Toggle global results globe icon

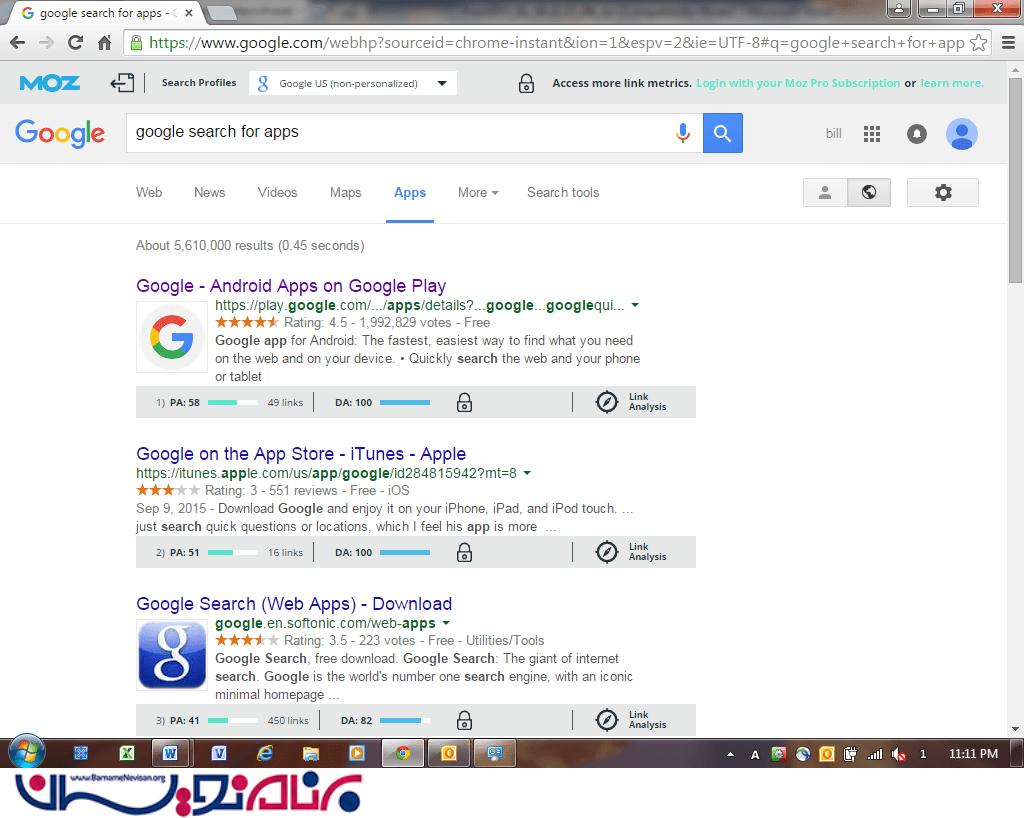click(869, 193)
